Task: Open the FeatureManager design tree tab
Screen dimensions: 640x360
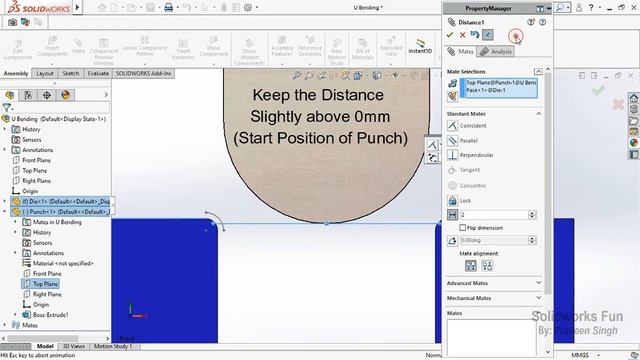Action: click(10, 95)
